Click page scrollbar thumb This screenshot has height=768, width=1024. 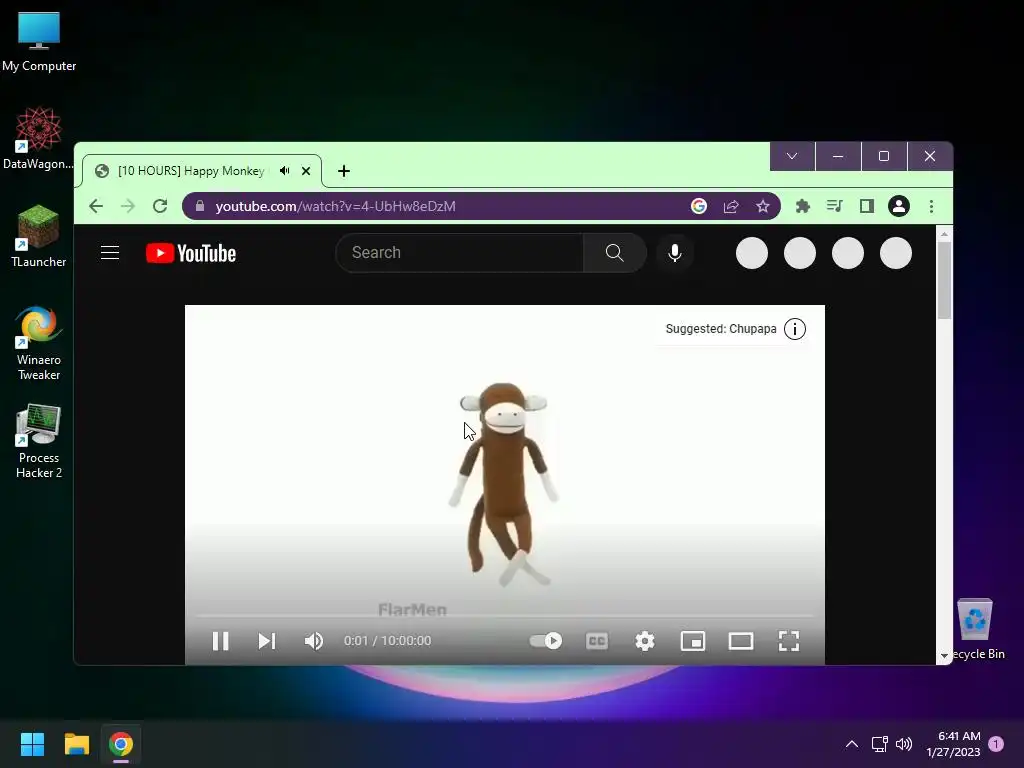(944, 281)
